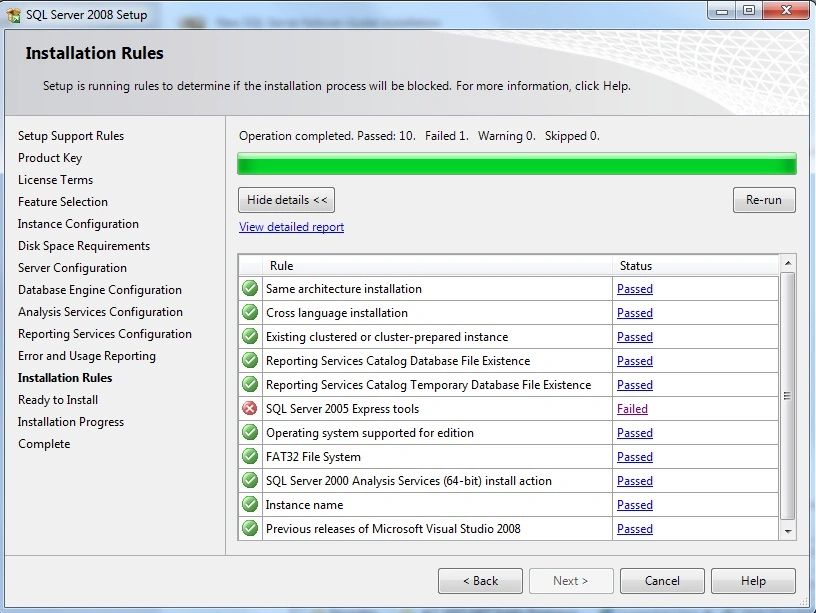This screenshot has width=816, height=613.
Task: Go to previous page with Back button
Action: (480, 581)
